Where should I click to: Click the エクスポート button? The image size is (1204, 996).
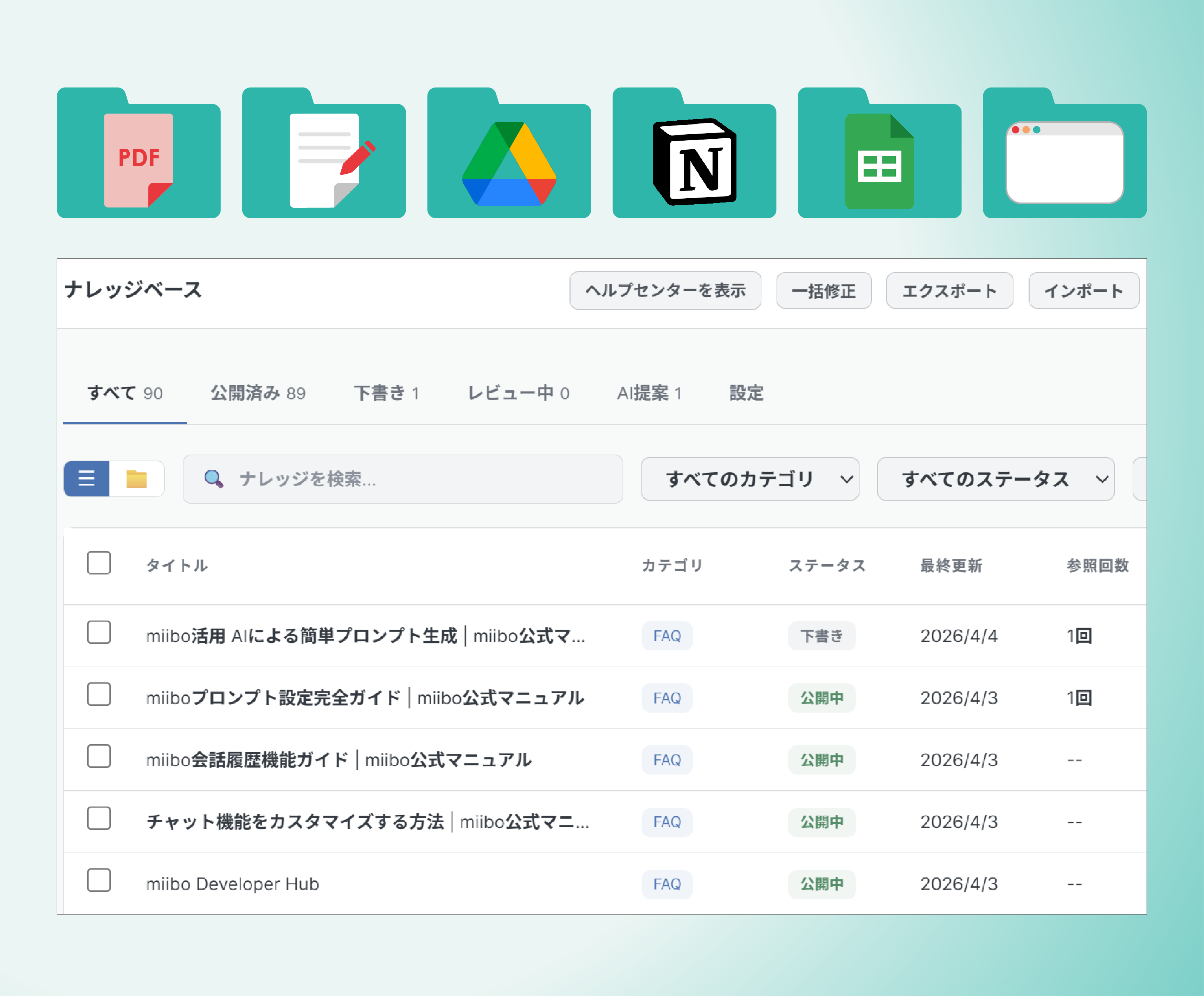[949, 290]
